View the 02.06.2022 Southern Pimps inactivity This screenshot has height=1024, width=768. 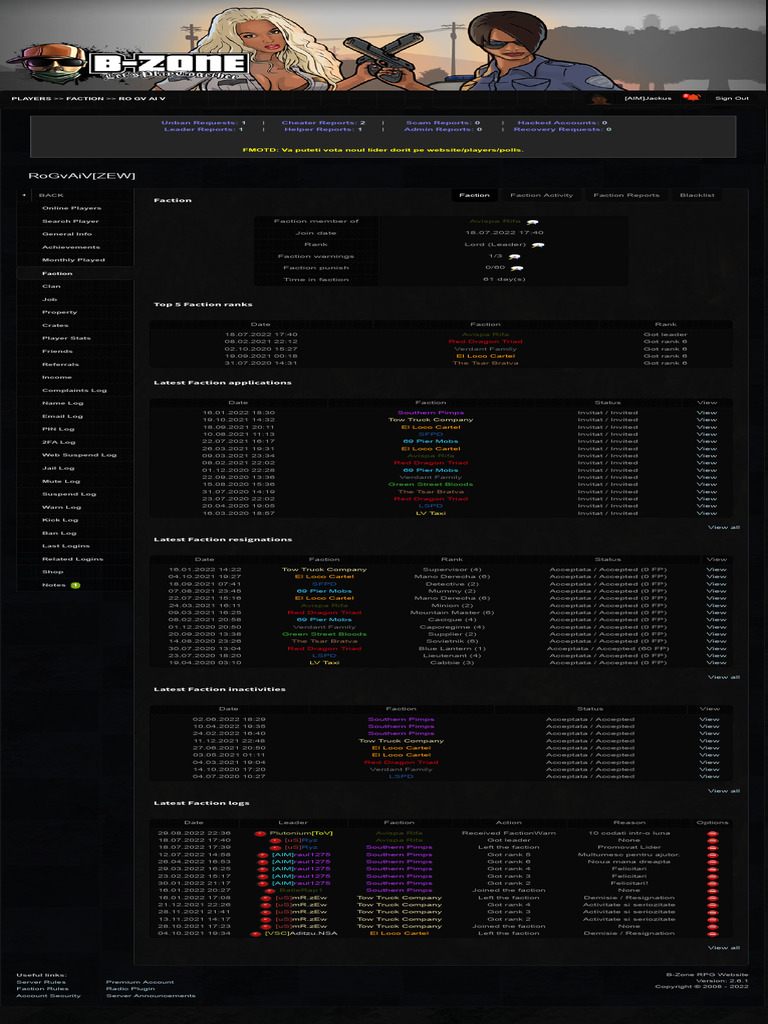click(709, 719)
